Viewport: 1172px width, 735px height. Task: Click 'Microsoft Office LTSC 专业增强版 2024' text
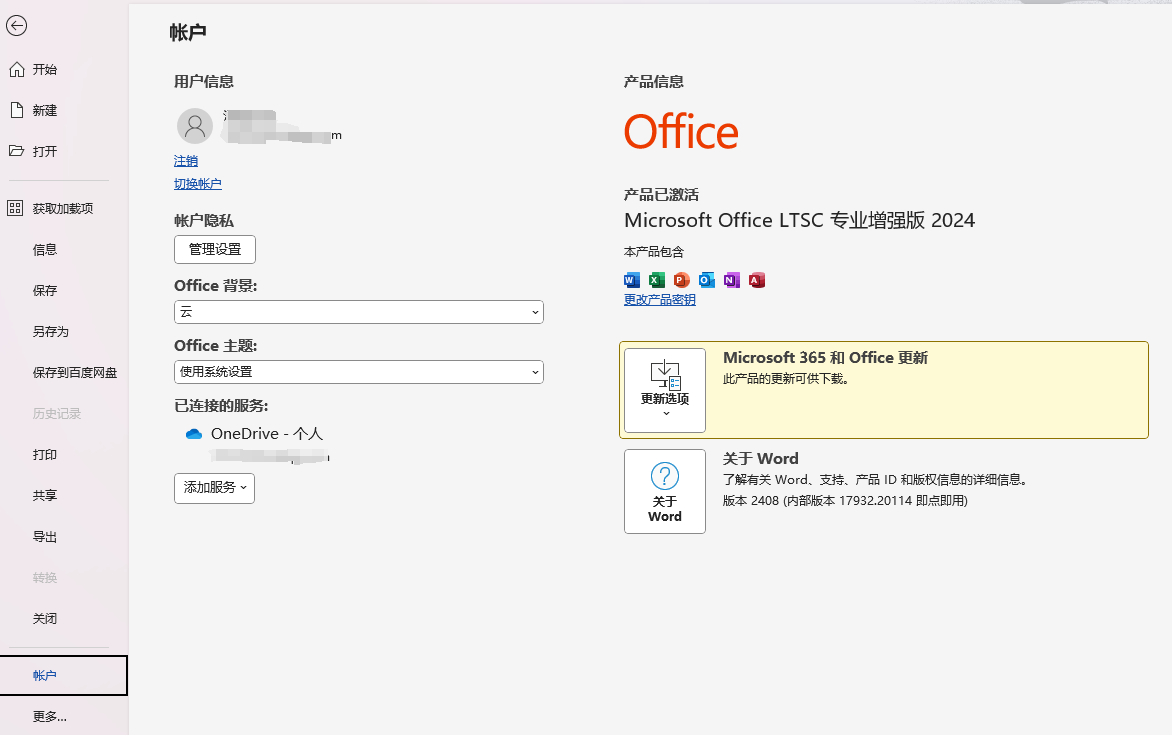click(799, 221)
